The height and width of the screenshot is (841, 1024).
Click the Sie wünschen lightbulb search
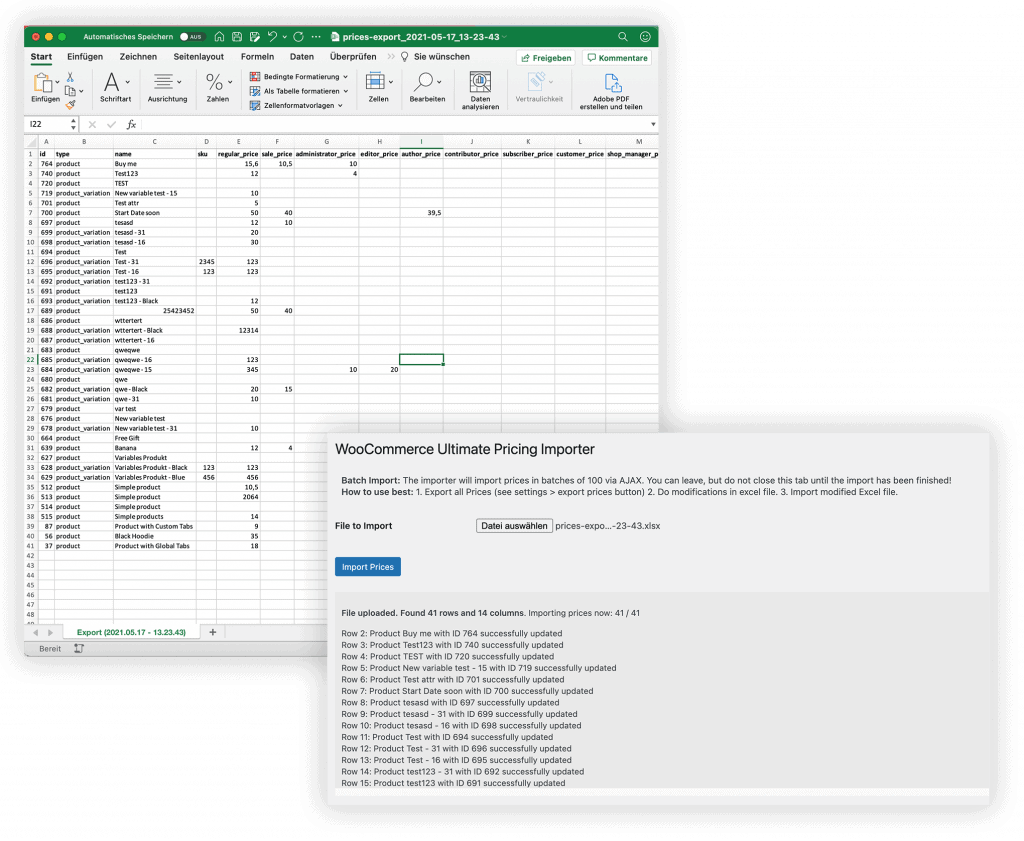coord(435,57)
